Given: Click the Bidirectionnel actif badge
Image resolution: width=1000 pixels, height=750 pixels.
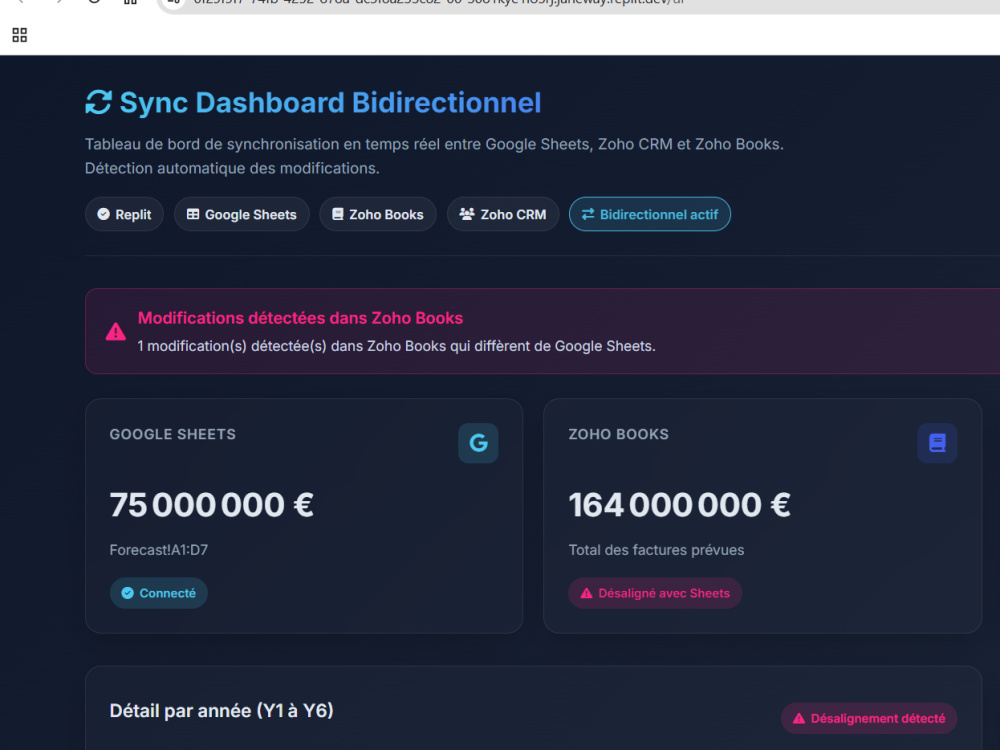Looking at the screenshot, I should click(x=650, y=214).
